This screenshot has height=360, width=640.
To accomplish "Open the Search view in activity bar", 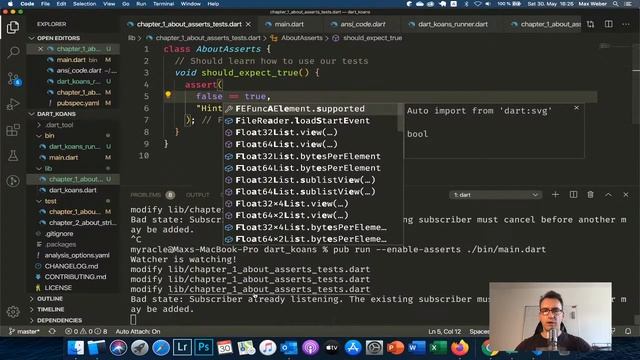I will click(13, 52).
